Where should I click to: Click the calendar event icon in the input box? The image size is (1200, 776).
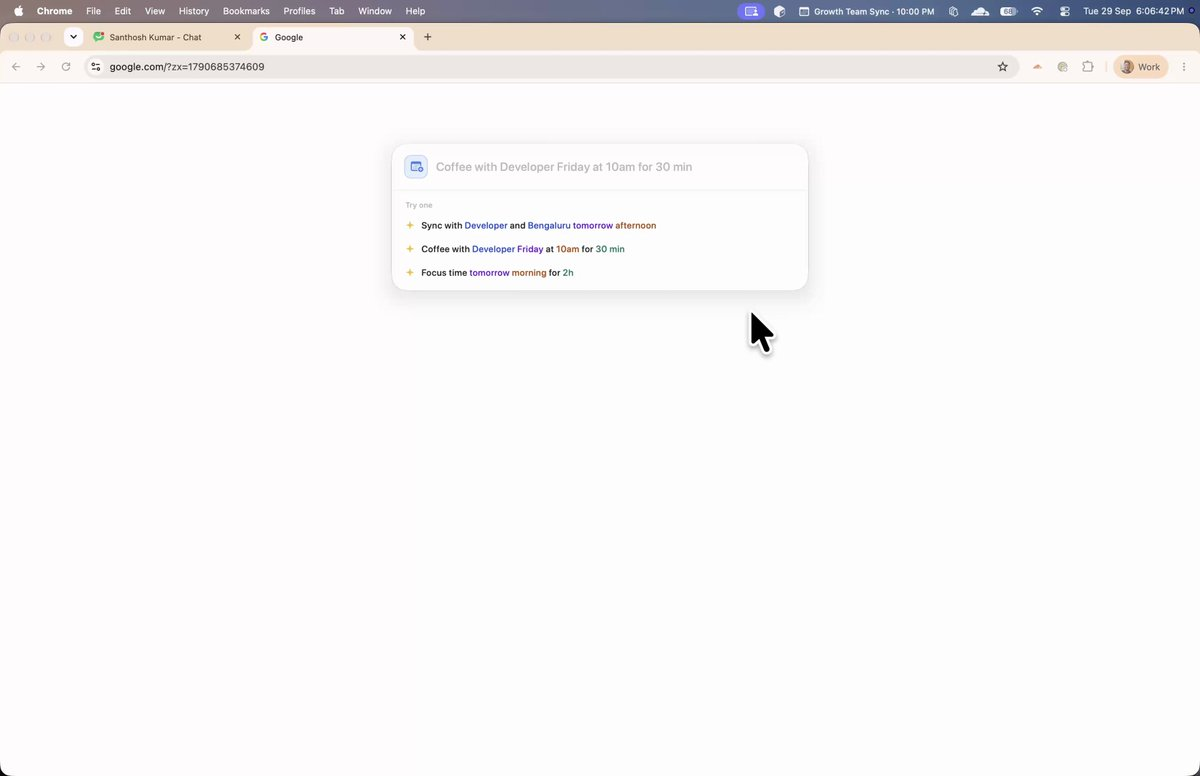click(416, 167)
